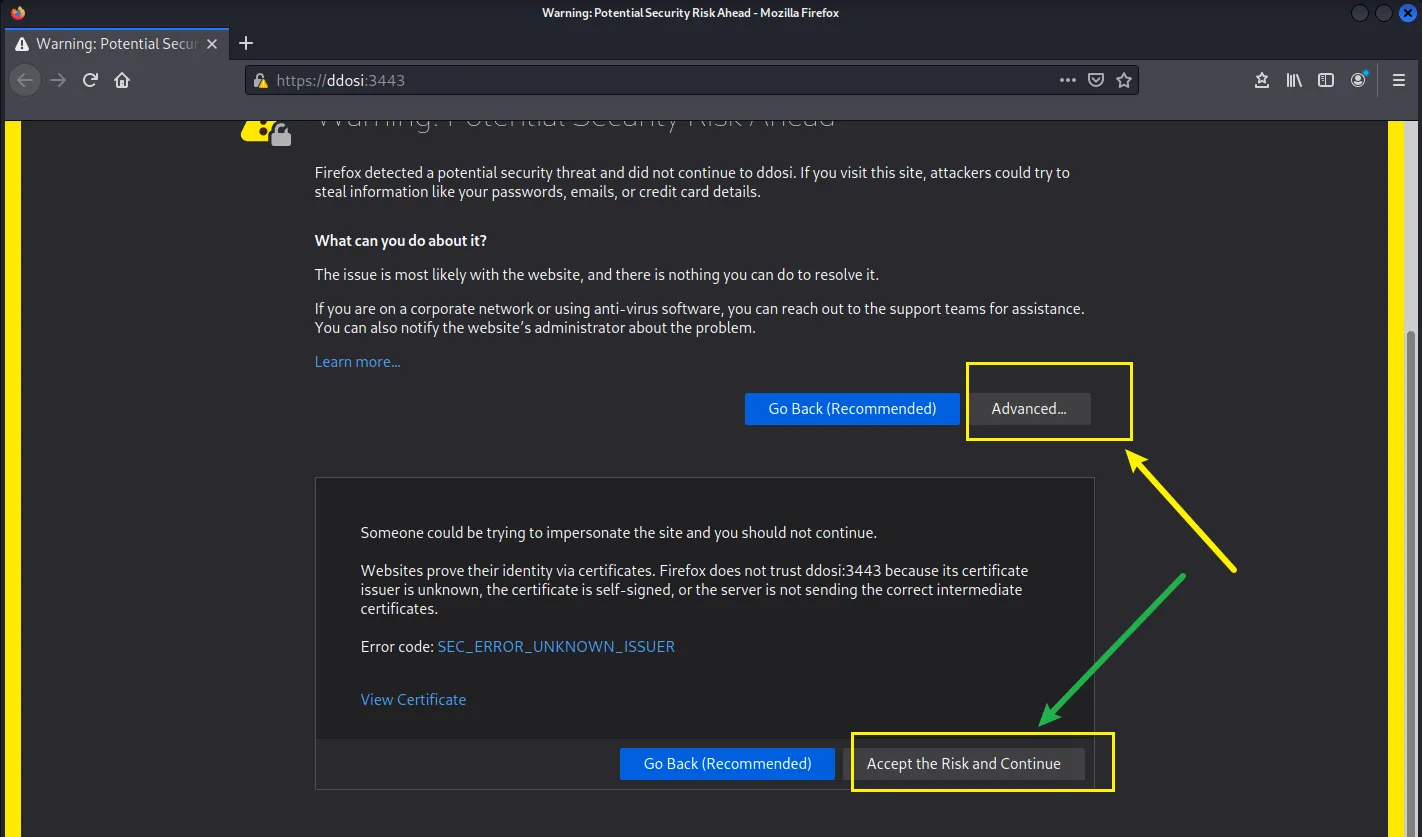Click the Advanced… button
This screenshot has height=837, width=1422.
pyautogui.click(x=1029, y=408)
